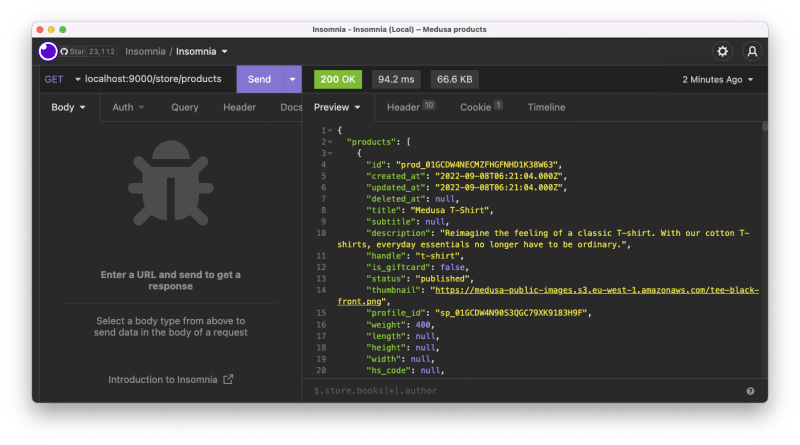Click the Insomnia breadcrumb link
800x445 pixels.
click(145, 52)
